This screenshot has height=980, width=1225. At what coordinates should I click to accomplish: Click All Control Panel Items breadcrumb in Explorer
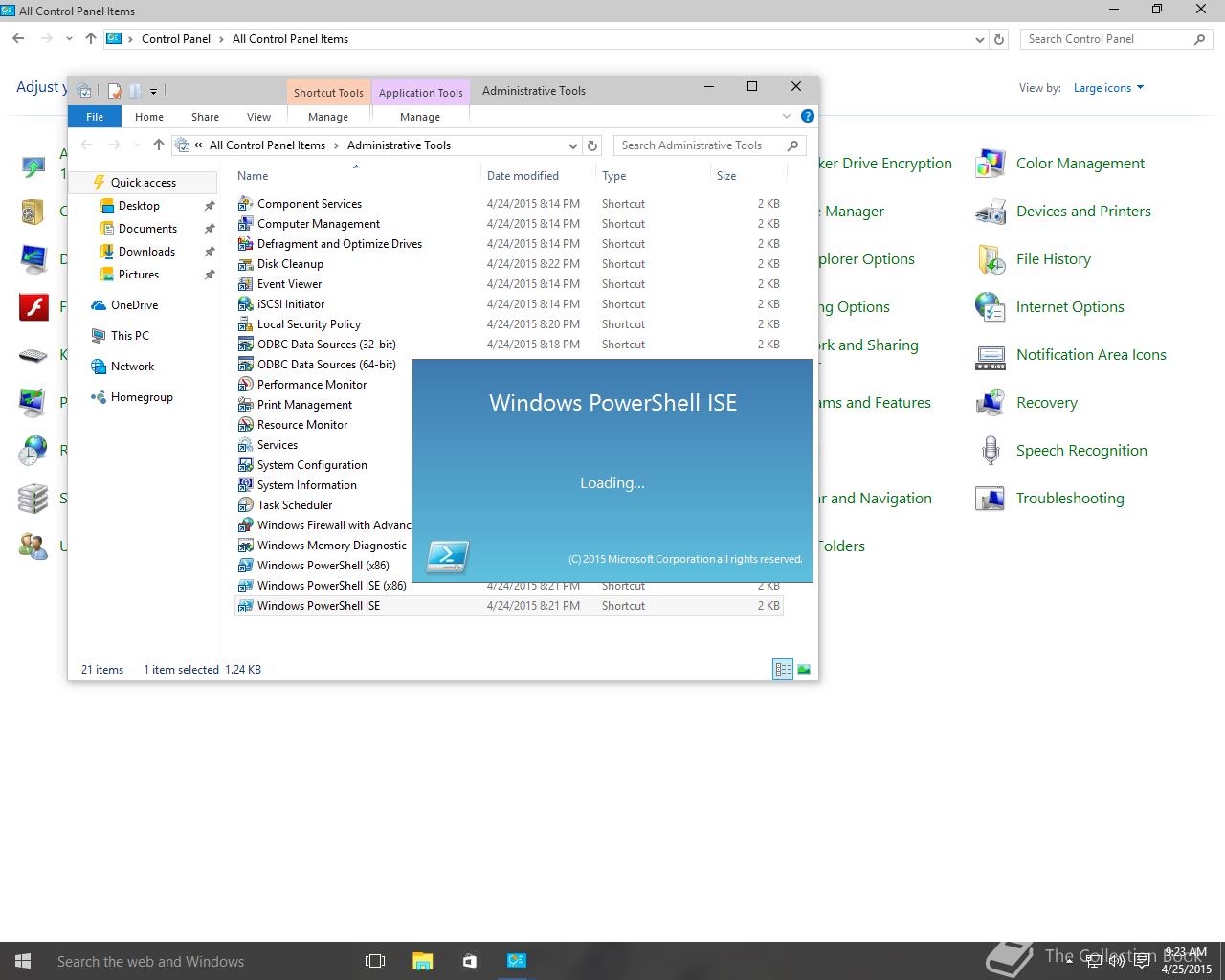(x=267, y=145)
